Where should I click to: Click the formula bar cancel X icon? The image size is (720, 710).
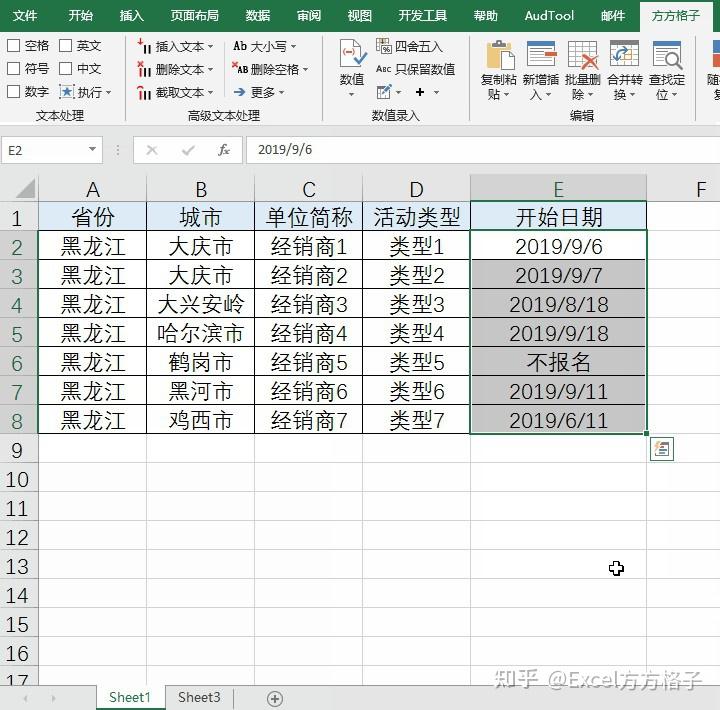click(152, 150)
